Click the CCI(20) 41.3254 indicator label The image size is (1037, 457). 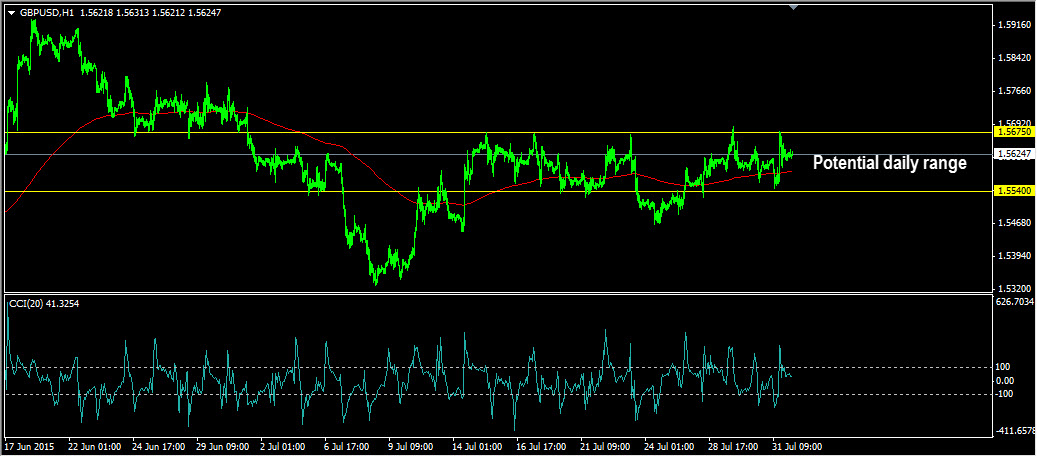tap(42, 304)
